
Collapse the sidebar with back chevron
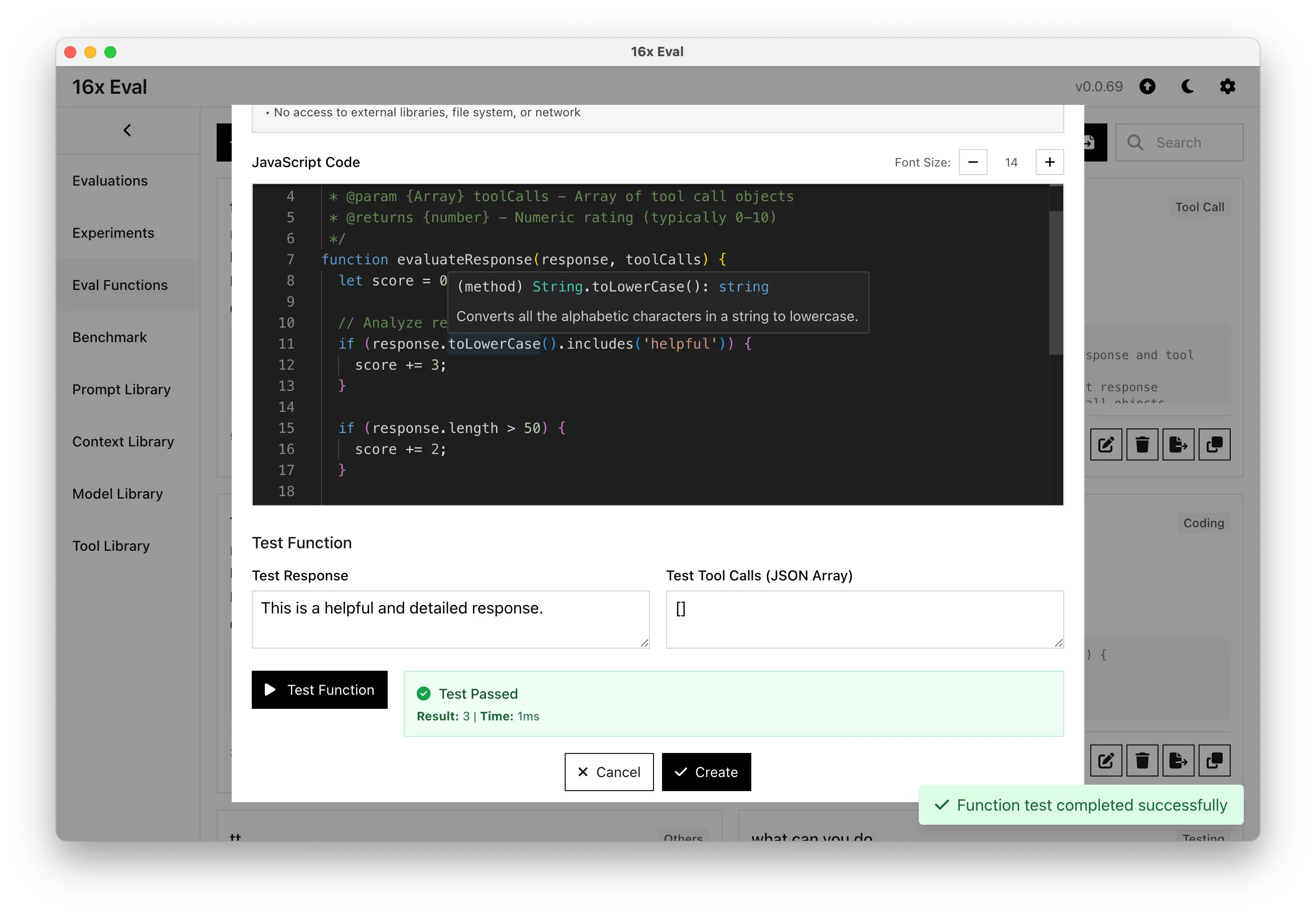pos(127,130)
